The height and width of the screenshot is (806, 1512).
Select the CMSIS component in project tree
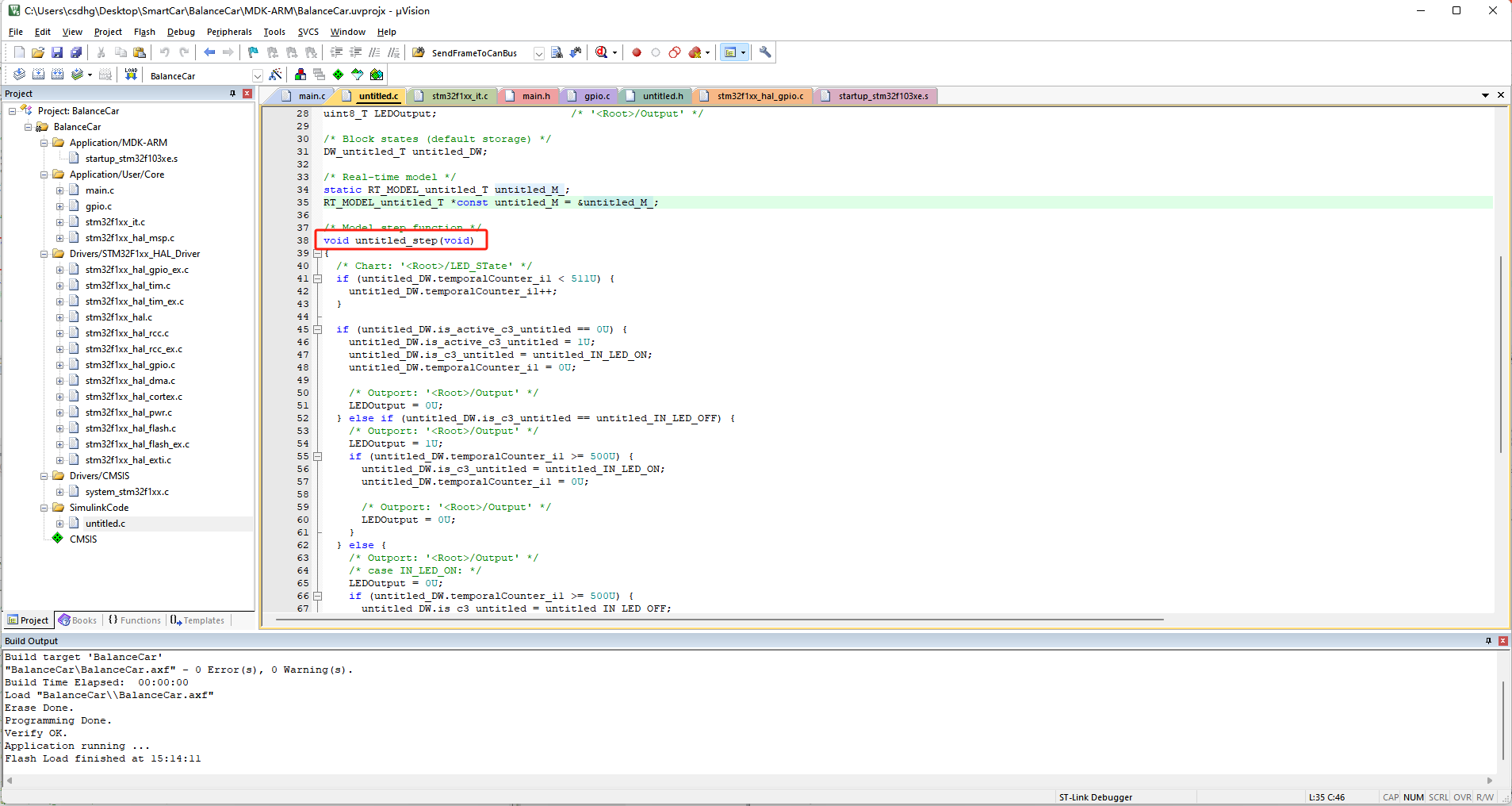point(83,539)
